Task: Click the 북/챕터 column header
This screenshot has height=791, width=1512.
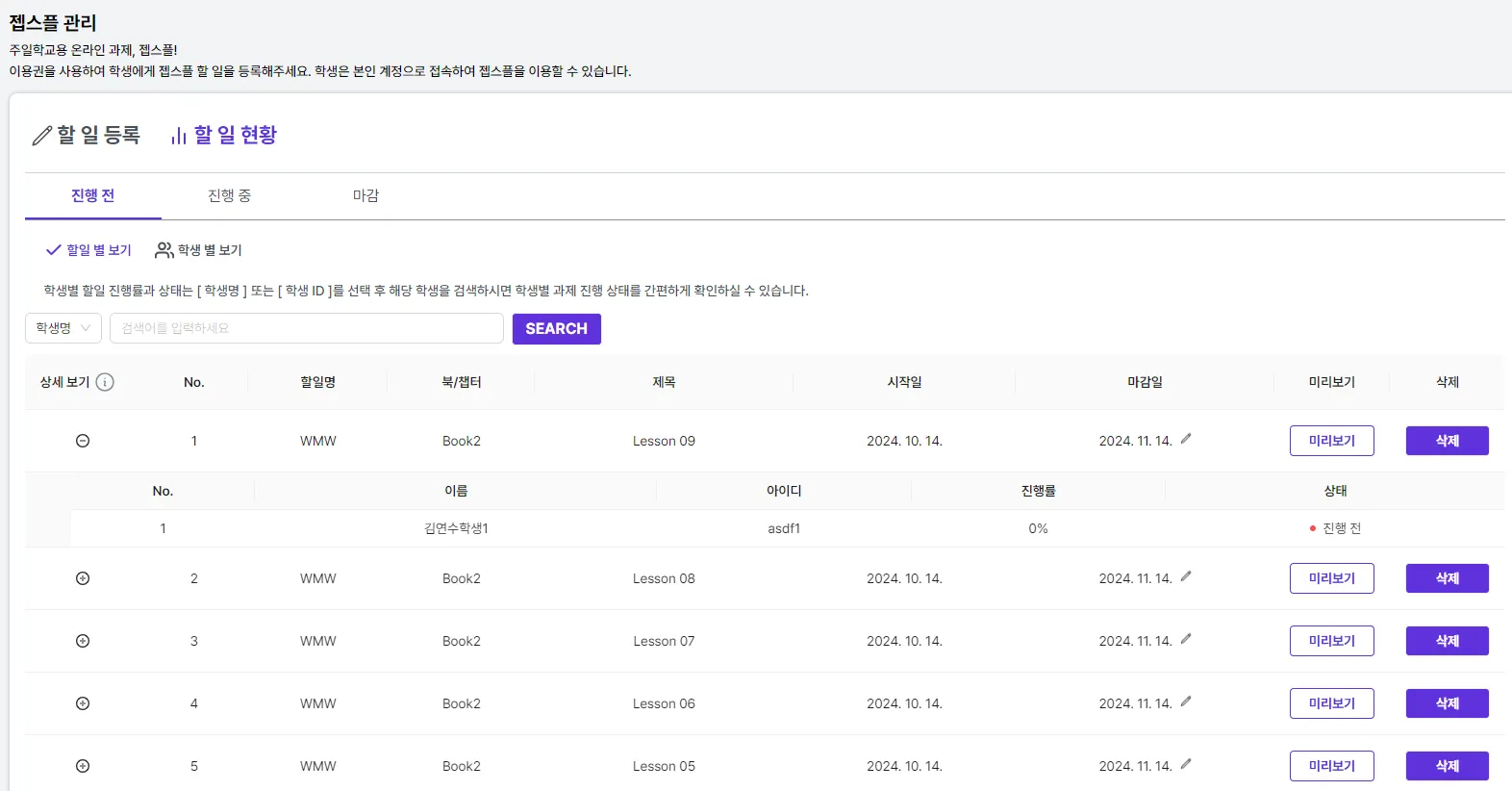Action: pyautogui.click(x=462, y=382)
